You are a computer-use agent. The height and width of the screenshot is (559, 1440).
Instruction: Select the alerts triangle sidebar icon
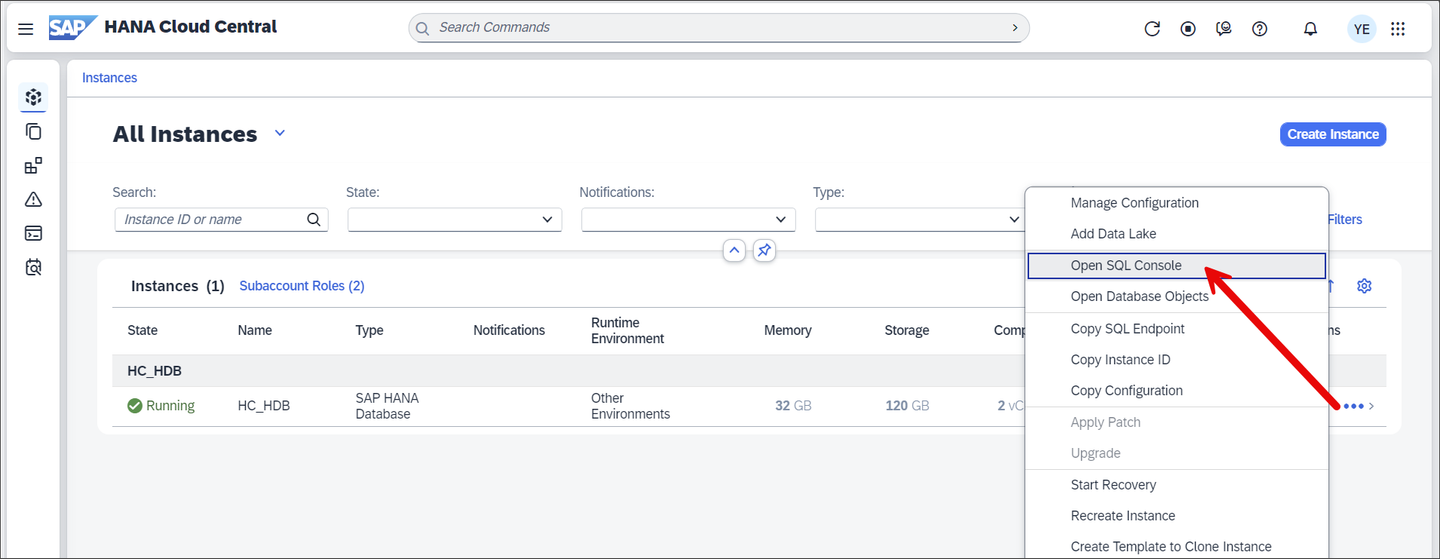[33, 199]
